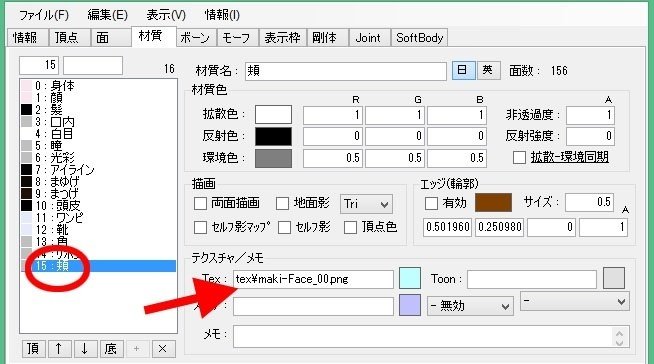This screenshot has height=364, width=654.
Task: Switch material name to English (英)
Action: click(x=488, y=70)
